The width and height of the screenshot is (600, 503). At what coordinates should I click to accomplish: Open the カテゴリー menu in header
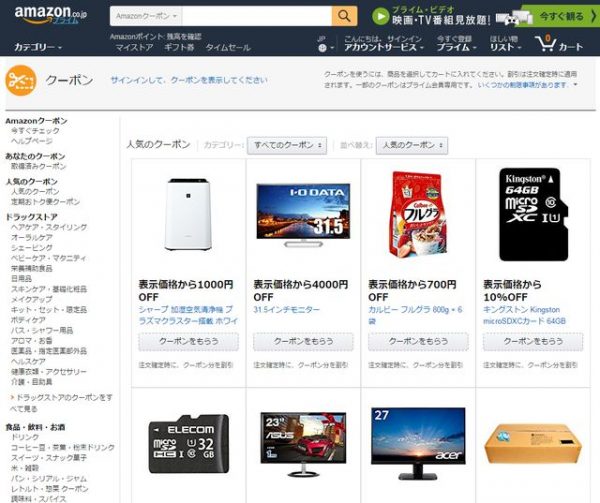(38, 47)
